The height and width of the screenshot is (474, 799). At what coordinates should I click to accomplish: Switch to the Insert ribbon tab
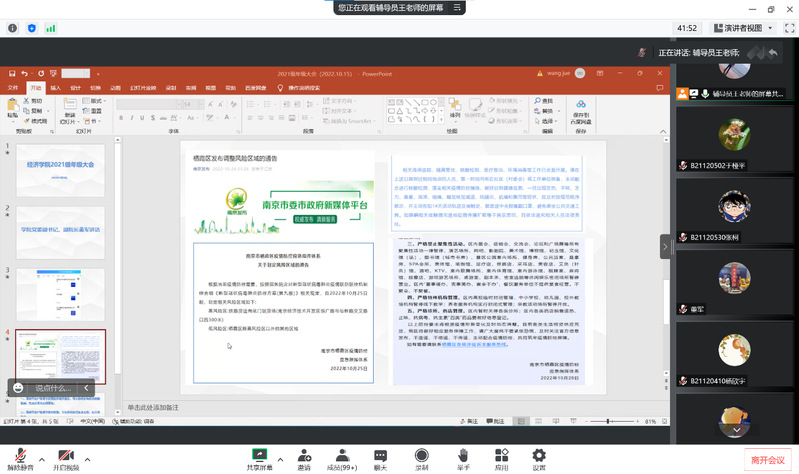coord(55,88)
